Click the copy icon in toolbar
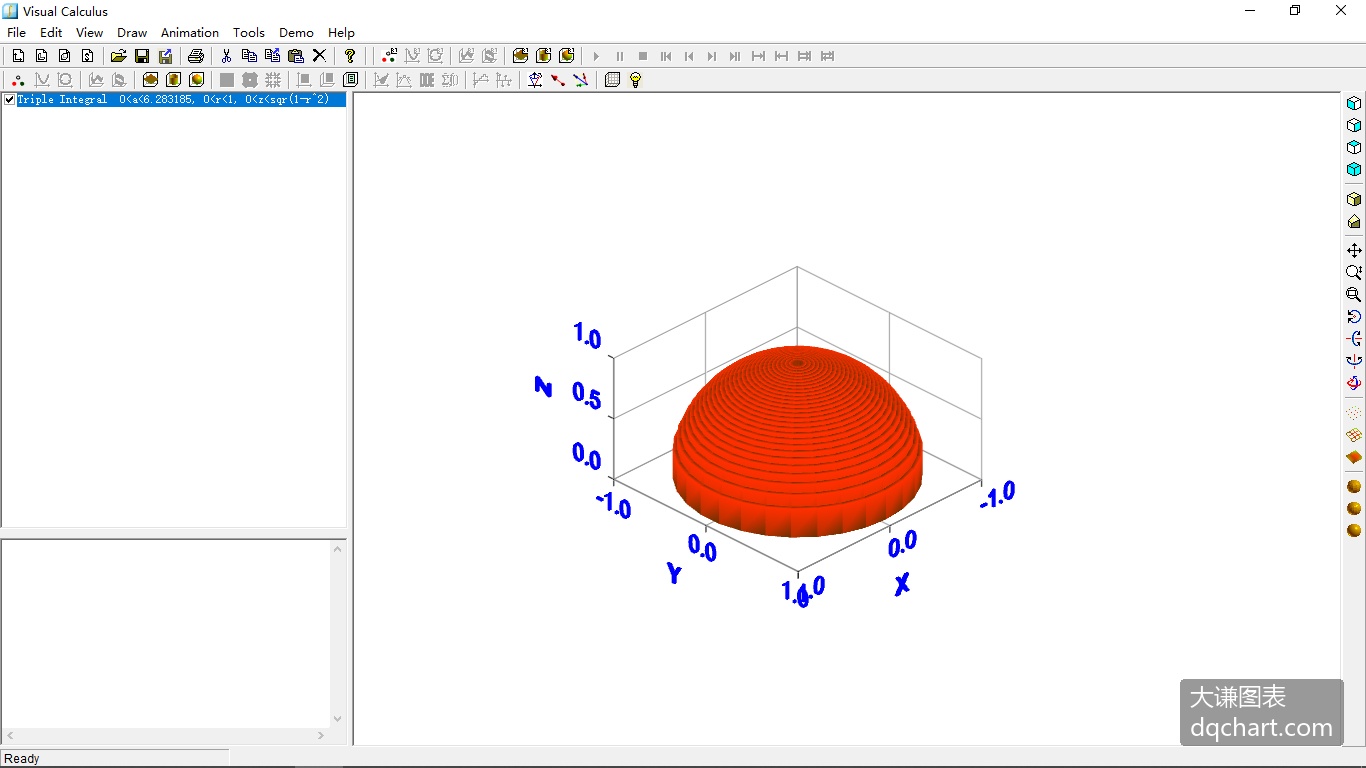The width and height of the screenshot is (1366, 768). 250,56
